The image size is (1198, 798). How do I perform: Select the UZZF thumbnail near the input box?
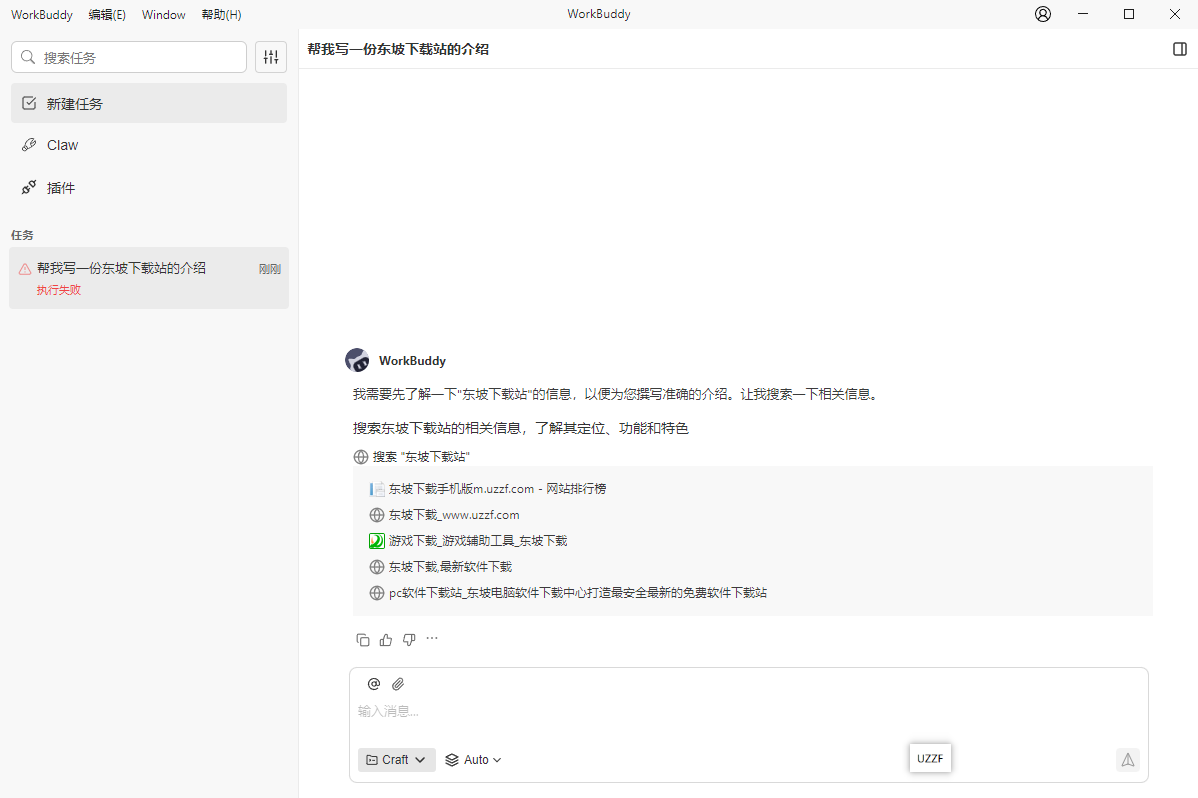tap(930, 758)
